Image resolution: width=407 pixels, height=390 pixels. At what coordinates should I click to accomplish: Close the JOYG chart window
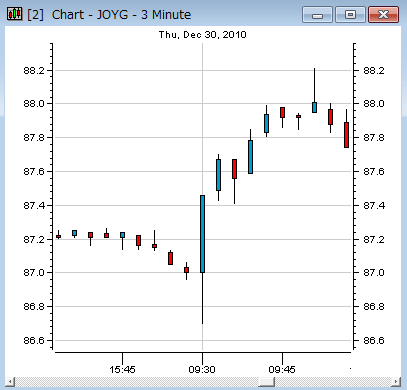pyautogui.click(x=383, y=15)
